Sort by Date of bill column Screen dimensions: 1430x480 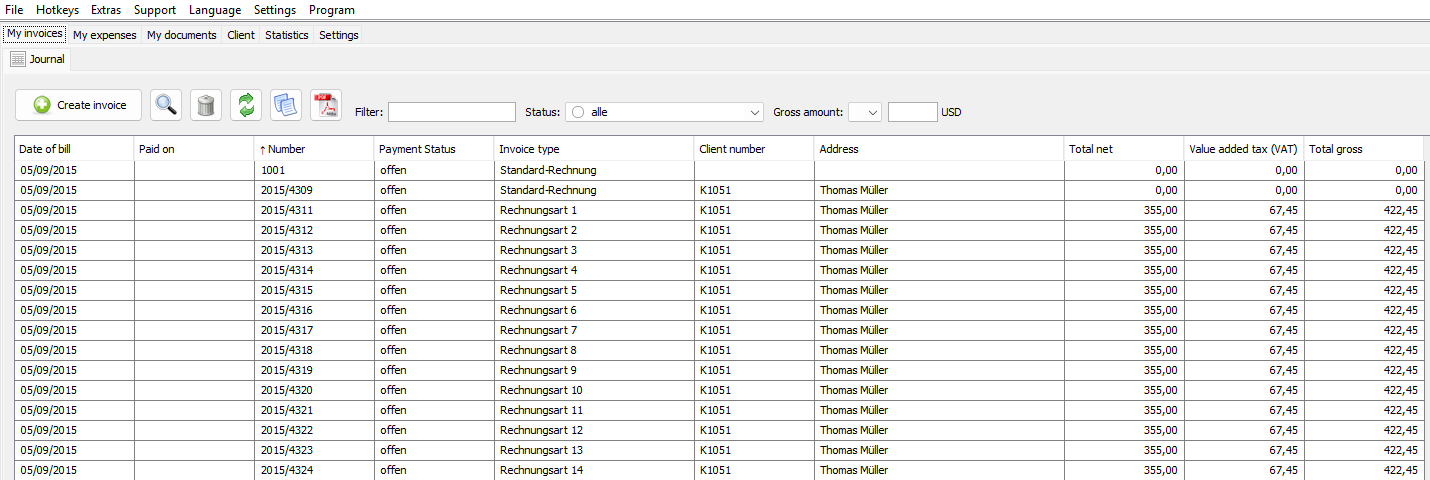[x=74, y=149]
